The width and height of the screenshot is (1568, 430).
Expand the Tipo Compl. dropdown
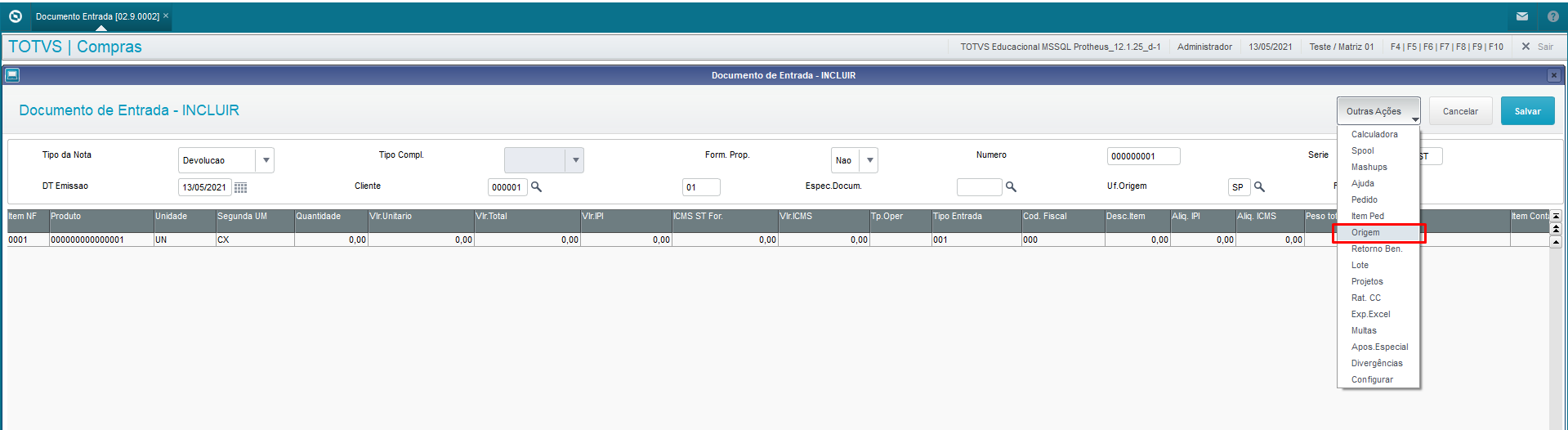pyautogui.click(x=575, y=160)
